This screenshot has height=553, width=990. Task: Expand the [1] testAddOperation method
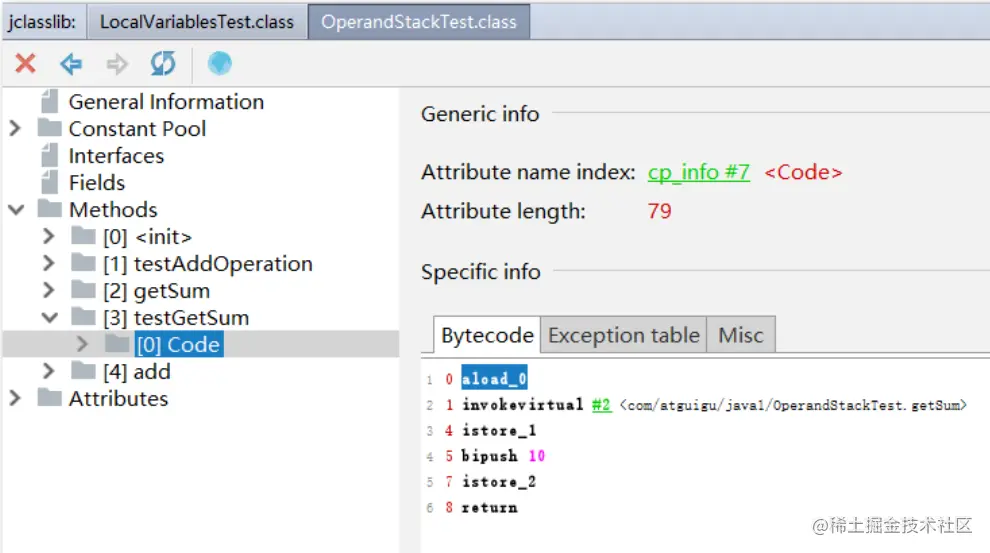[49, 263]
